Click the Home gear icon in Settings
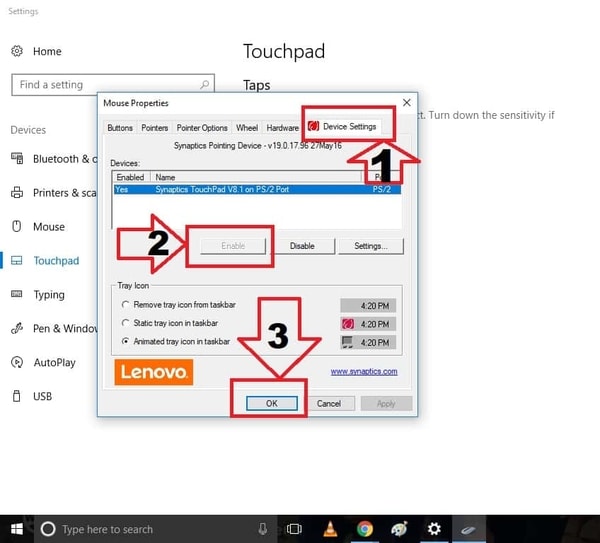600x543 pixels. click(17, 51)
